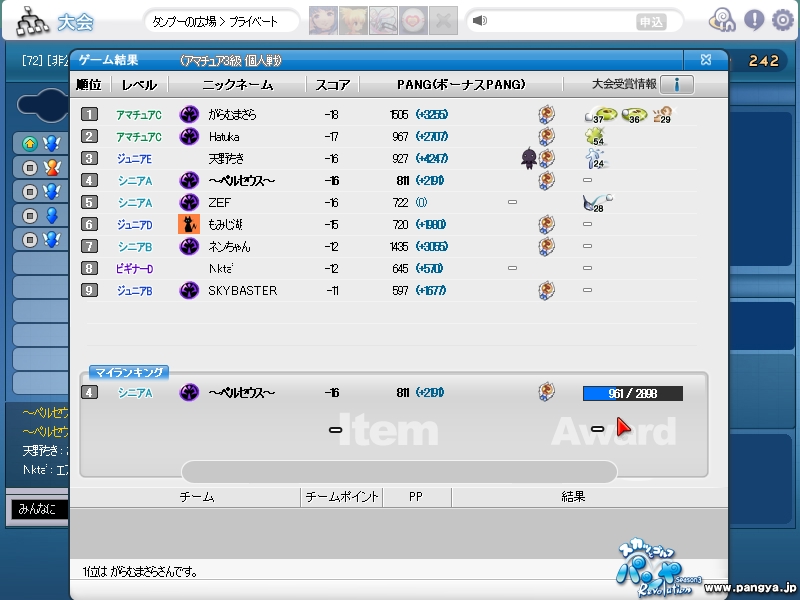Click the guild emblem in rank 1 row
Image resolution: width=800 pixels, height=600 pixels.
[x=189, y=114]
